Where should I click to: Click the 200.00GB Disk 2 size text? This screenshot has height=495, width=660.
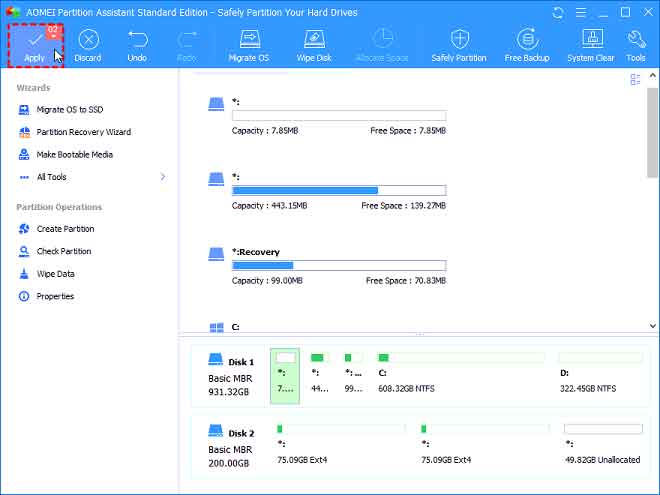click(x=229, y=463)
